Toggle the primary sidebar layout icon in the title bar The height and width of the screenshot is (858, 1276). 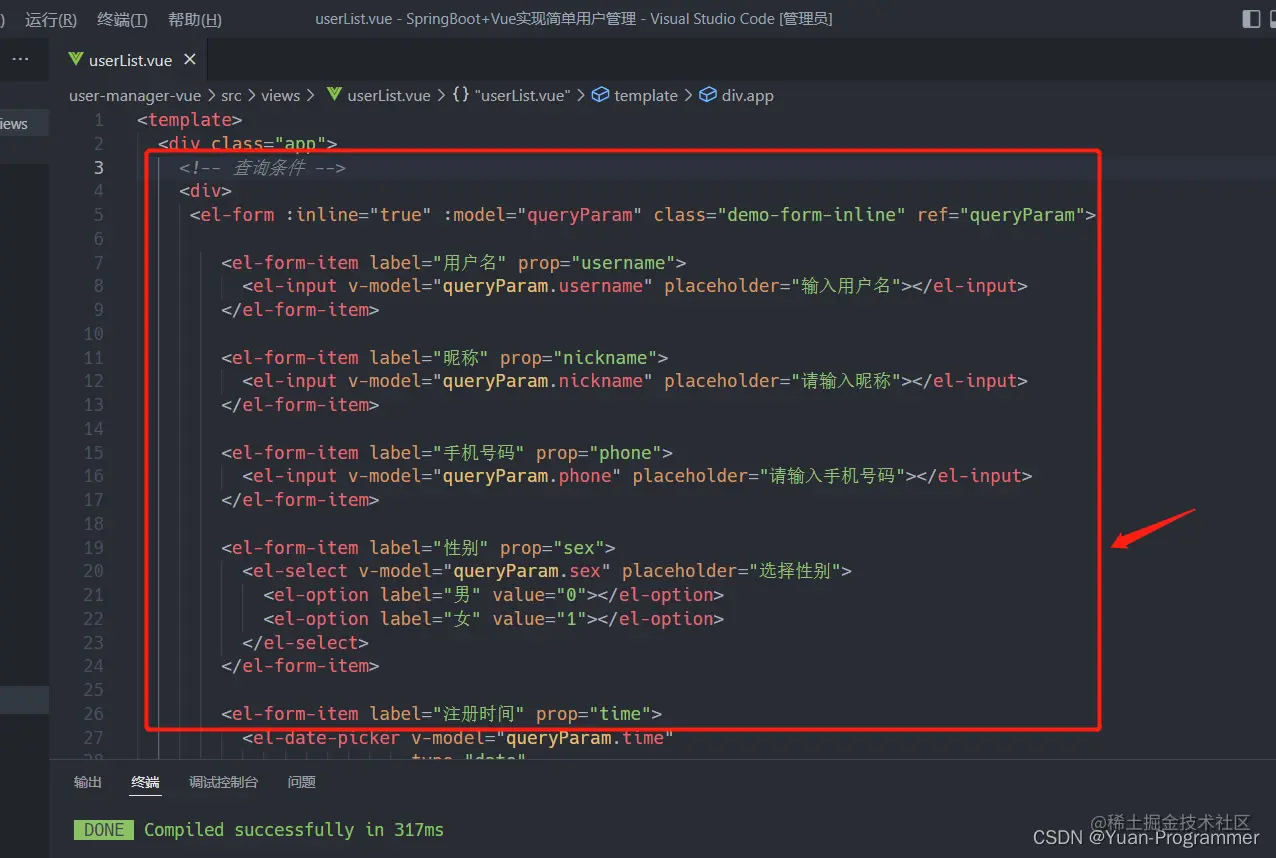[x=1251, y=19]
